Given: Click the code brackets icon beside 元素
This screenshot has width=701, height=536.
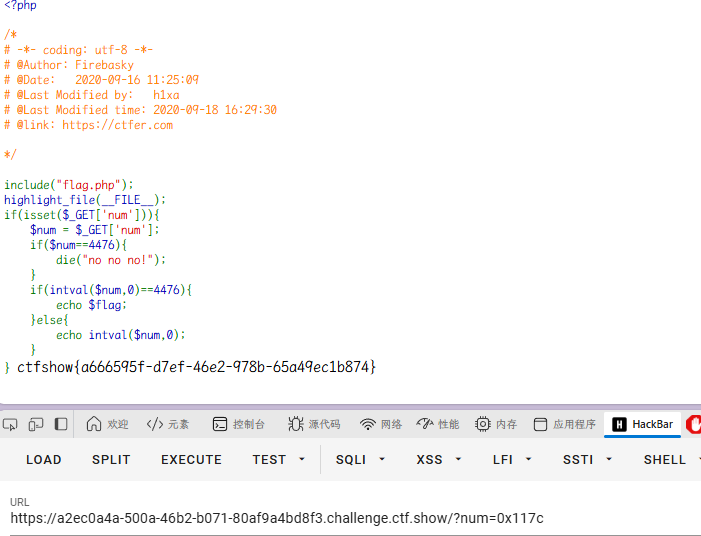Looking at the screenshot, I should tap(155, 424).
